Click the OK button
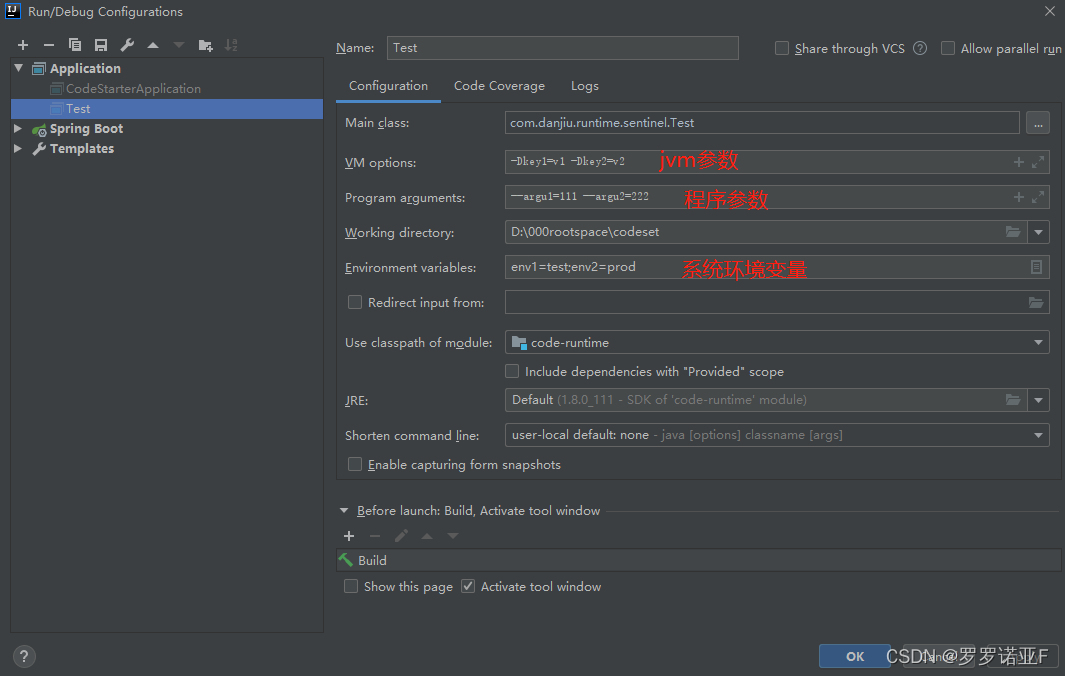1065x676 pixels. [x=854, y=656]
